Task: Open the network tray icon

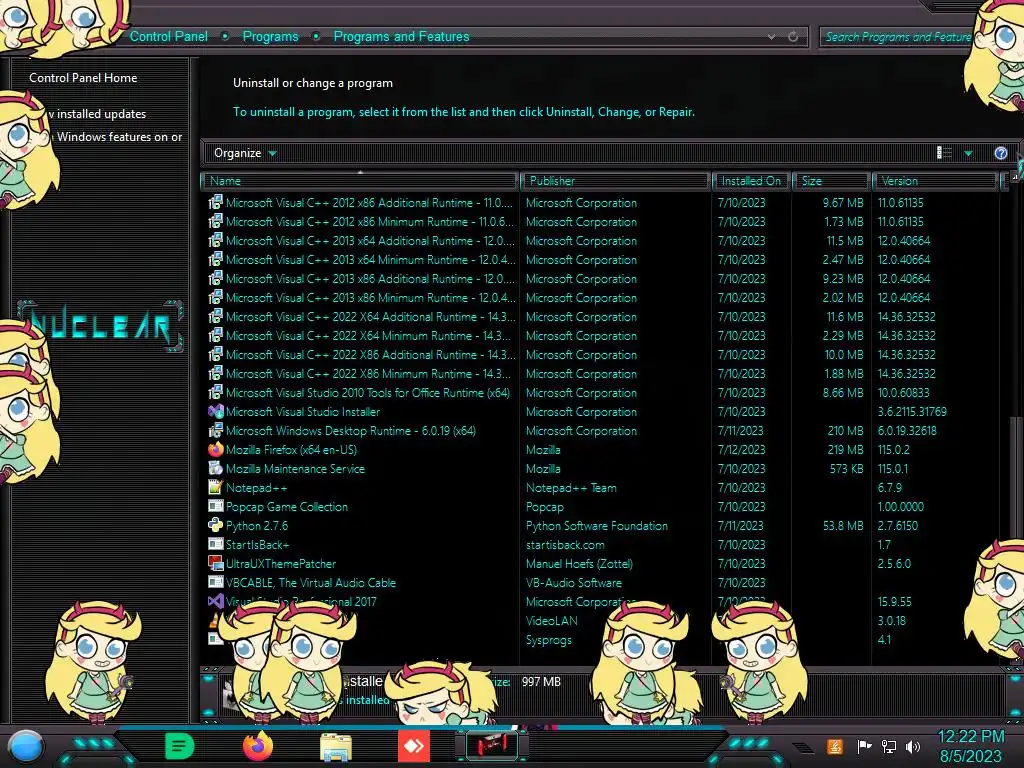Action: pyautogui.click(x=888, y=746)
